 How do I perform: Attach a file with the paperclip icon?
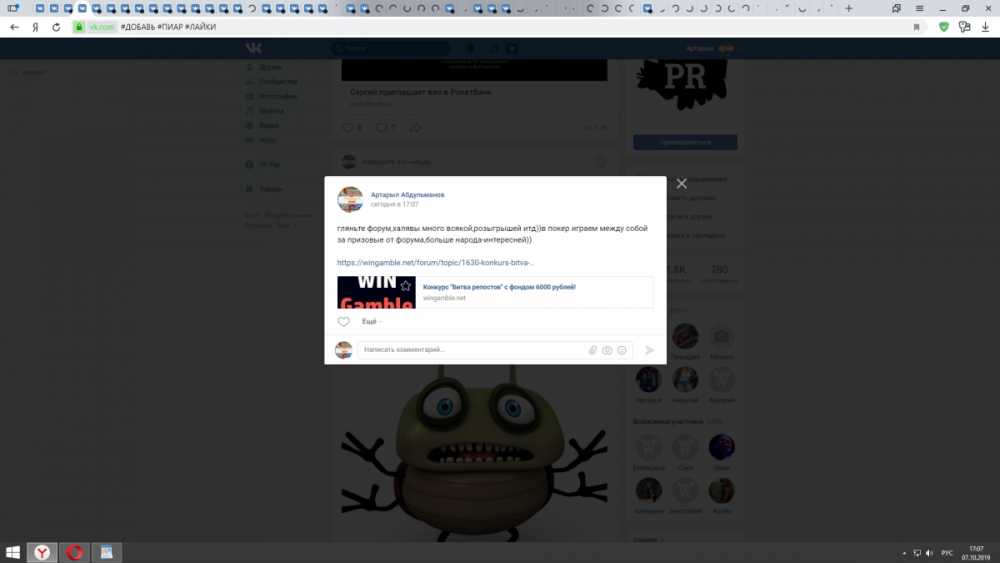(592, 350)
